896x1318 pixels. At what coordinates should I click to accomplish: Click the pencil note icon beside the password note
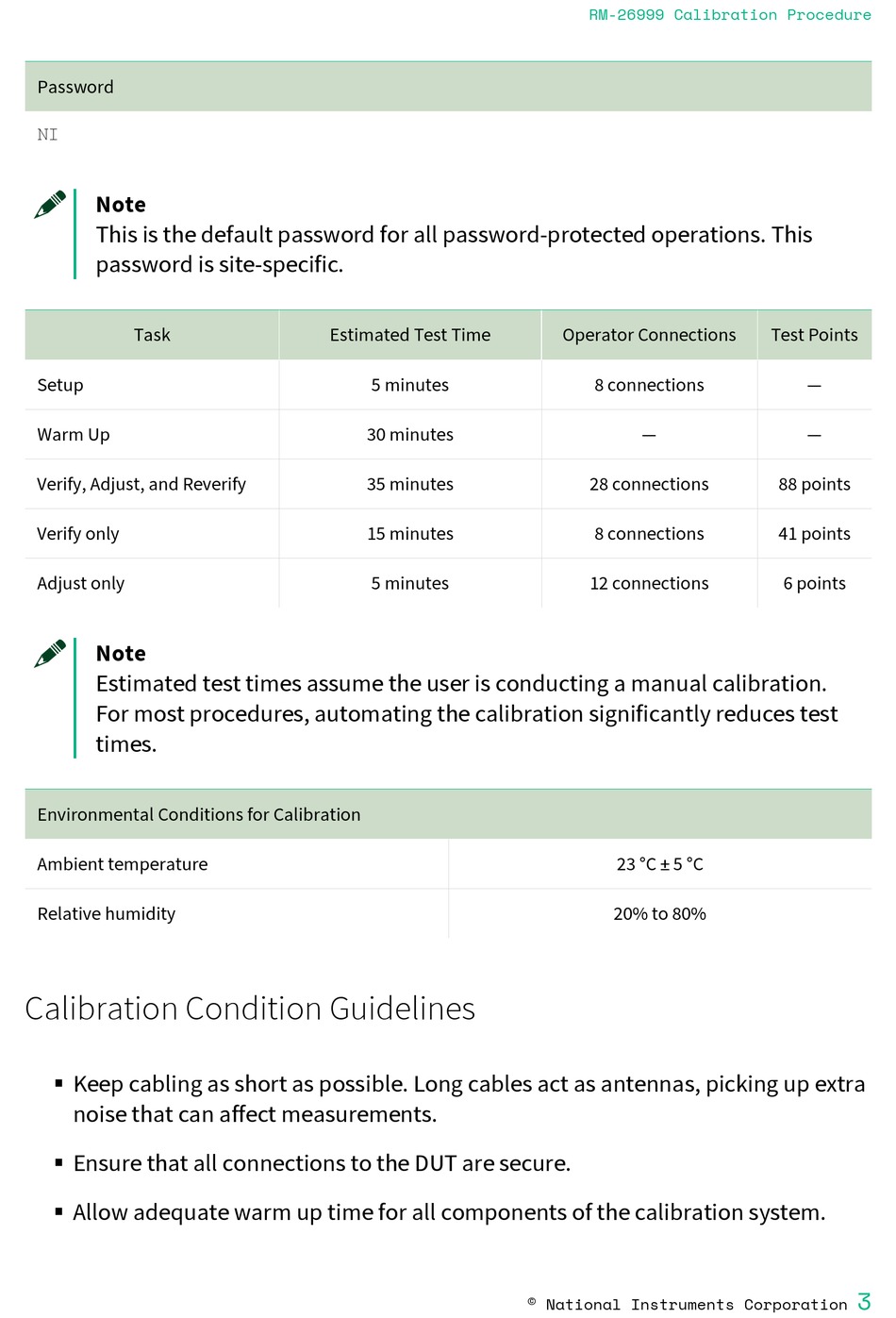50,204
